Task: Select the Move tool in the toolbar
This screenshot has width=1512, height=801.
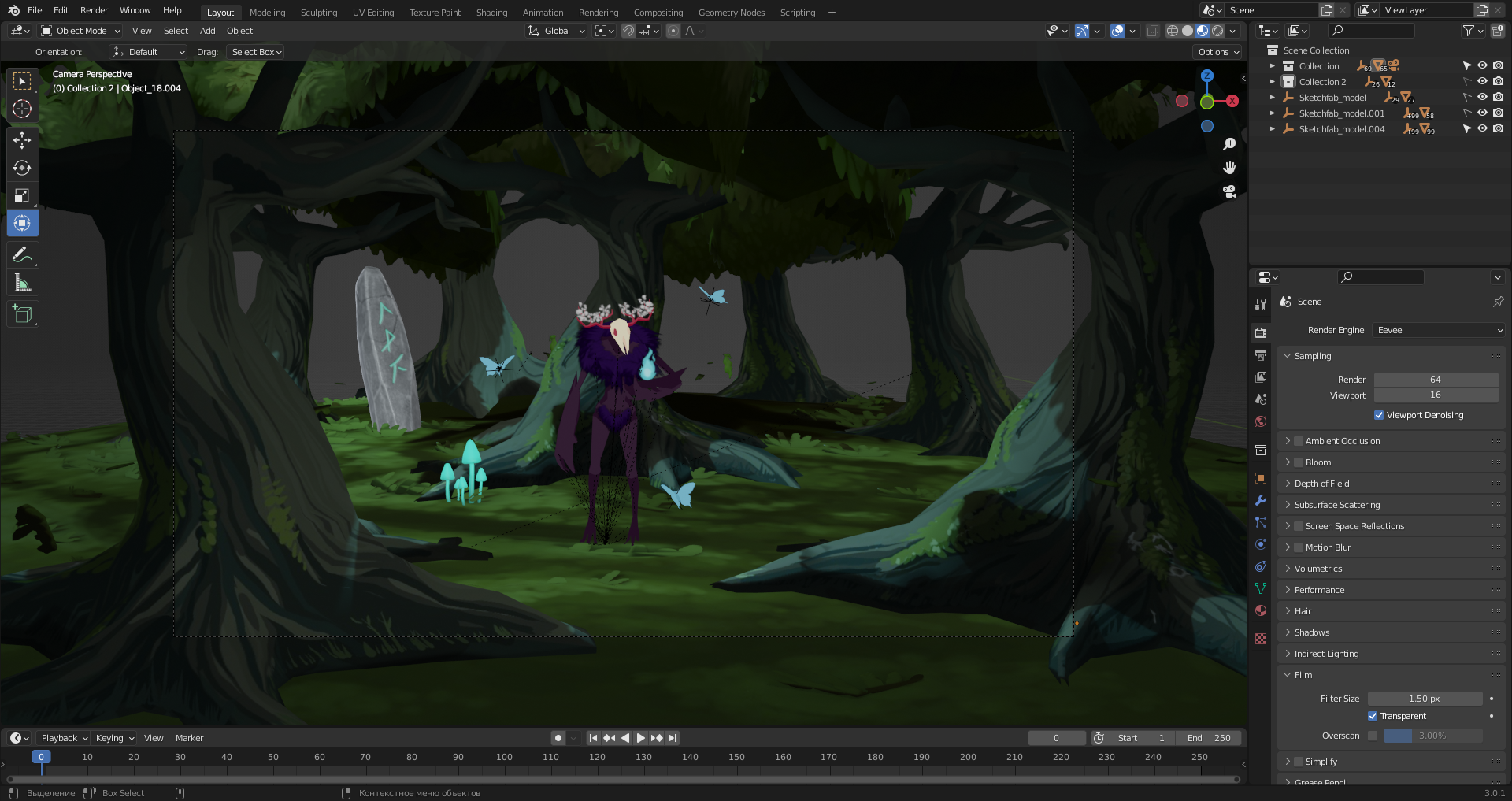Action: tap(22, 140)
